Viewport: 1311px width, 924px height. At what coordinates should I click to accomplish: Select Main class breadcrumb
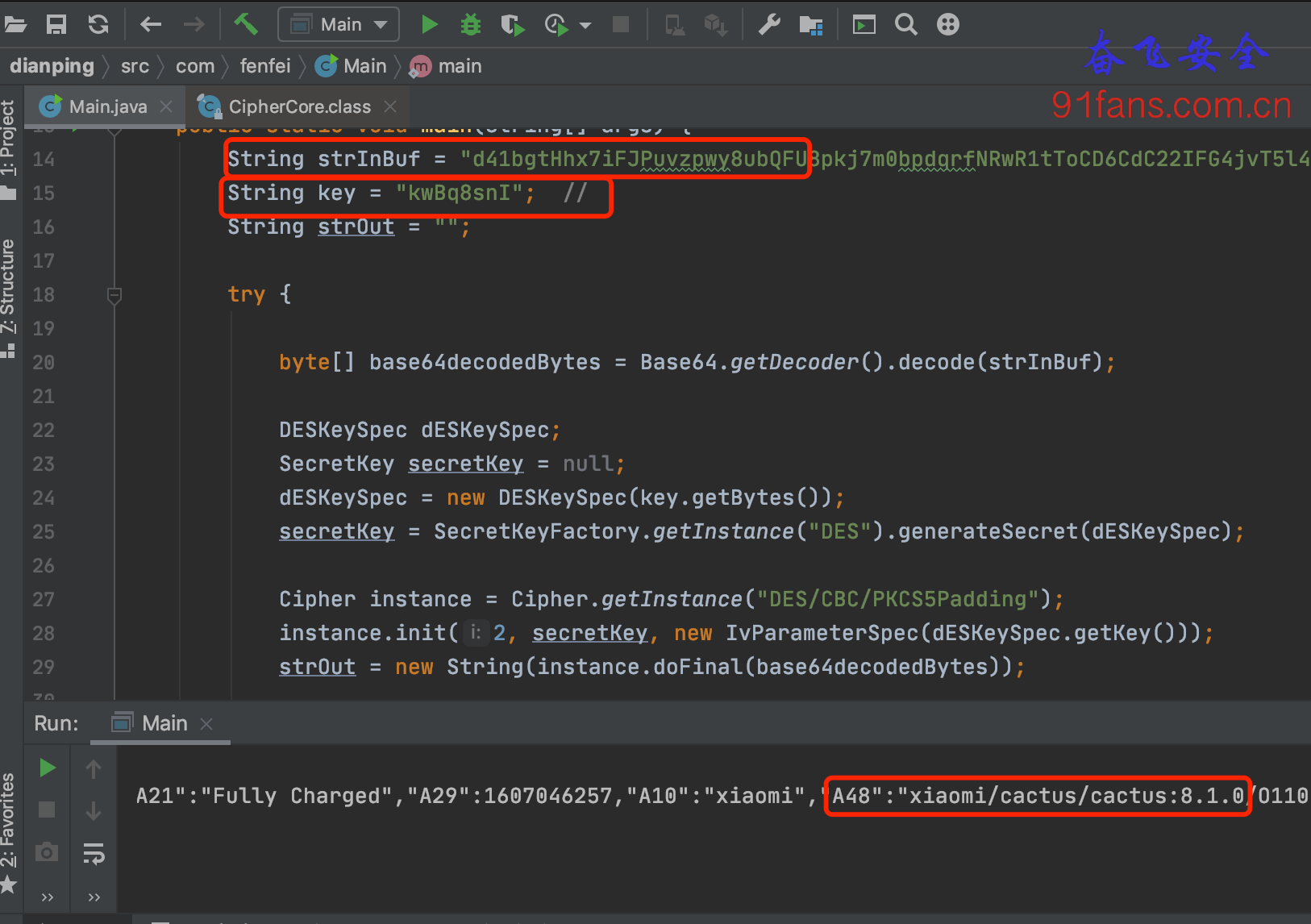(352, 66)
